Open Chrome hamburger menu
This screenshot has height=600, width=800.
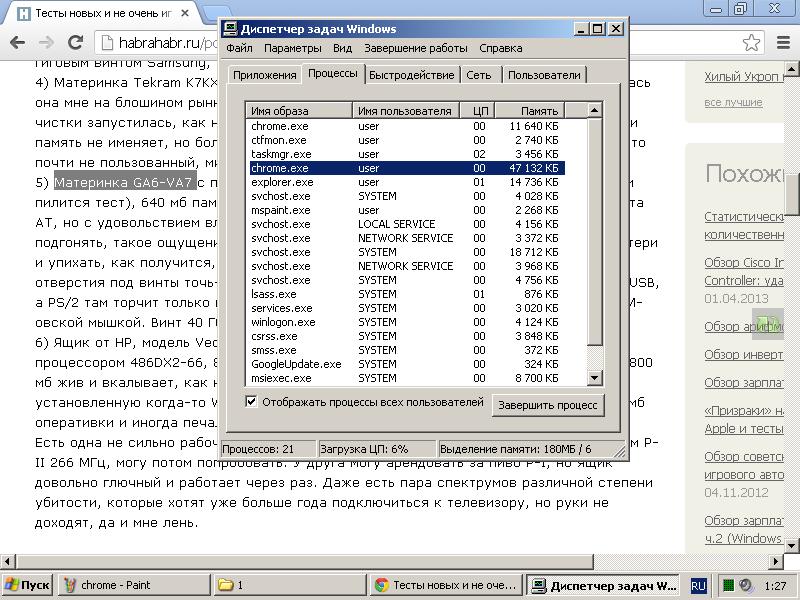(783, 42)
